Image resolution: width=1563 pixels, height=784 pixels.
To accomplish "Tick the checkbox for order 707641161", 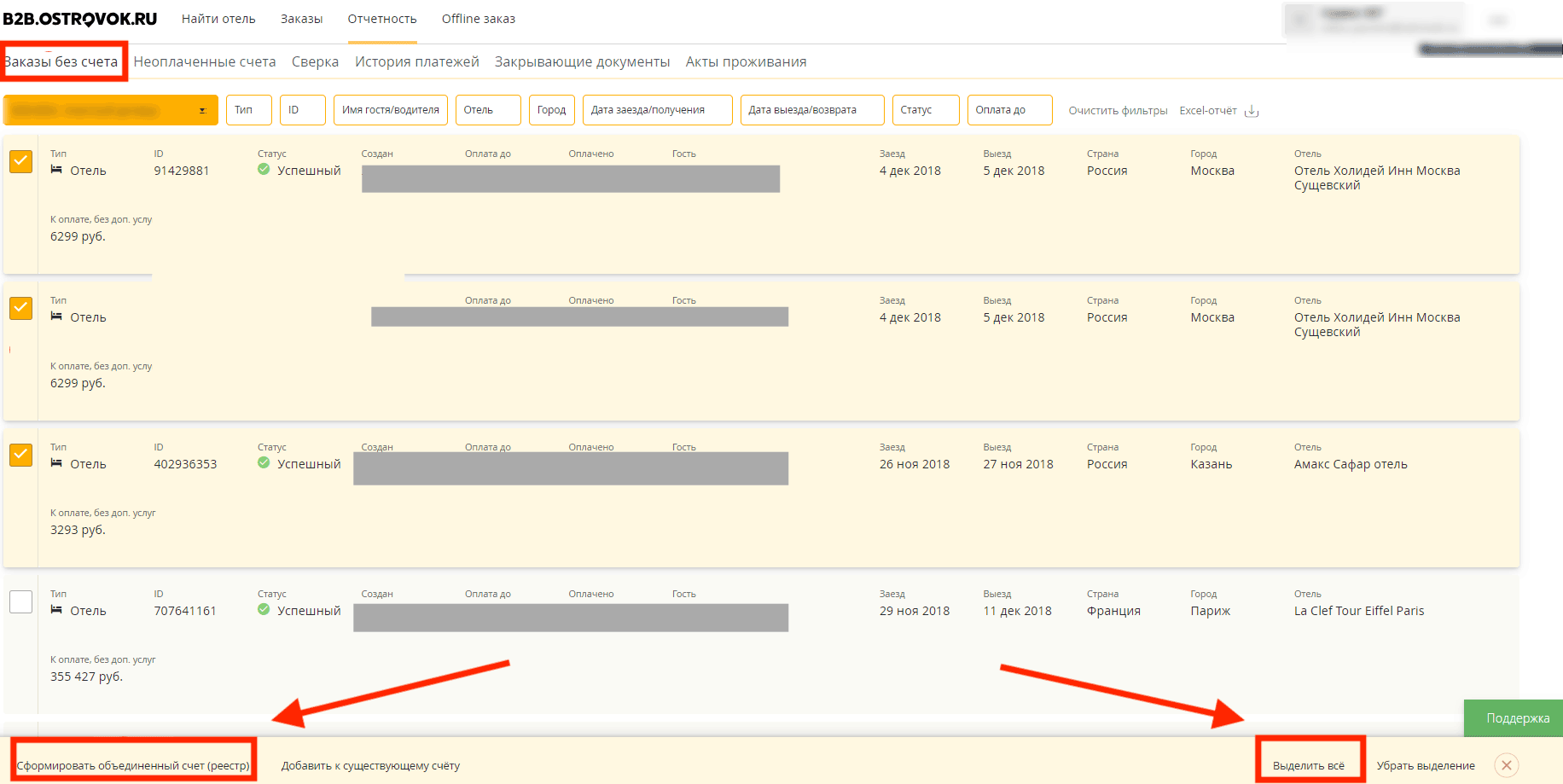I will coord(20,601).
